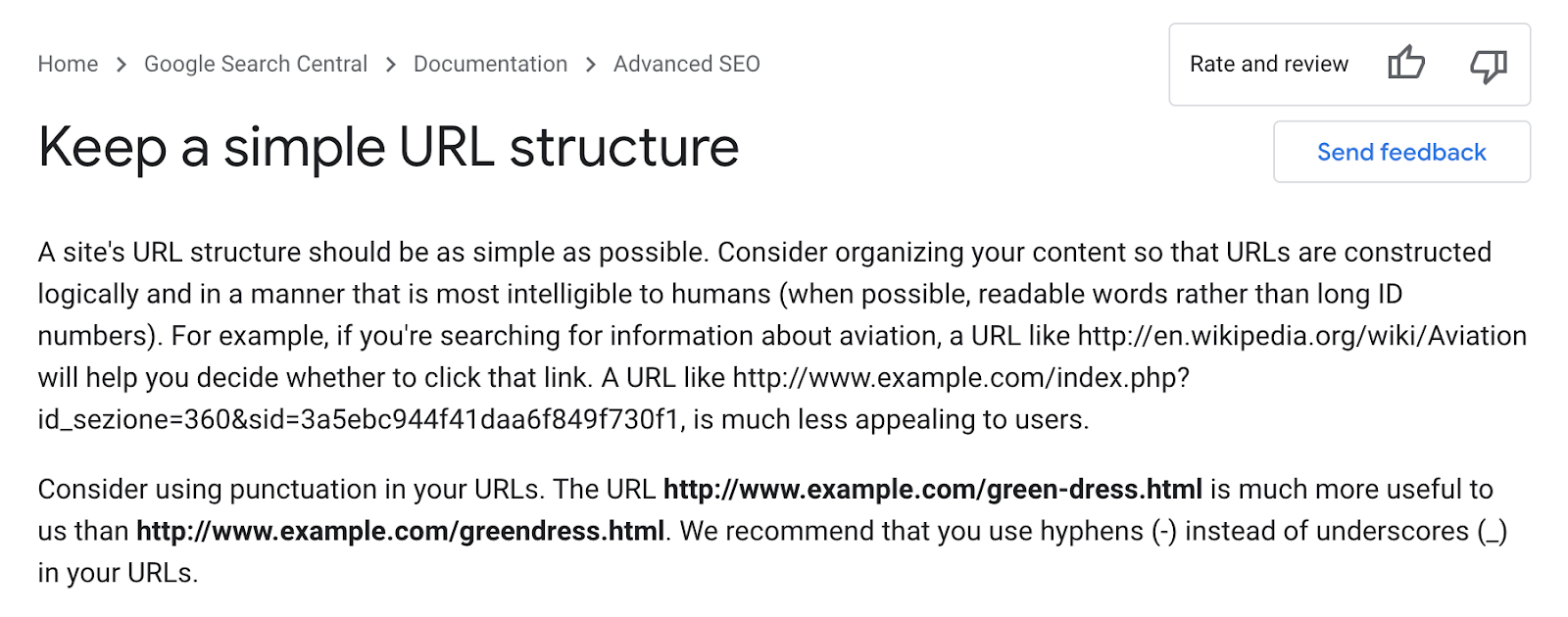This screenshot has width=1568, height=617.
Task: Click the bold greendress.html URL text
Action: (400, 532)
